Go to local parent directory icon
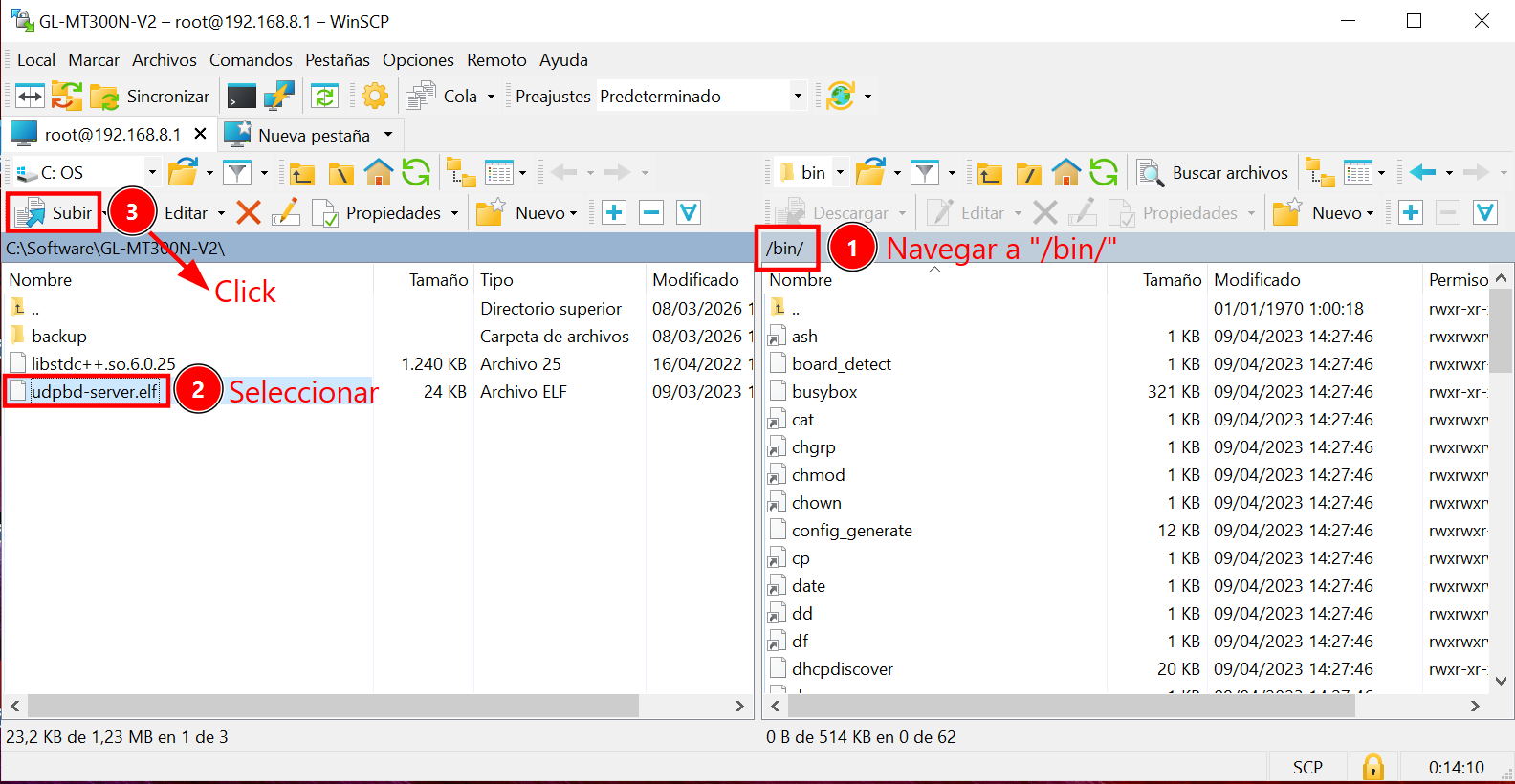This screenshot has width=1515, height=784. (x=302, y=173)
